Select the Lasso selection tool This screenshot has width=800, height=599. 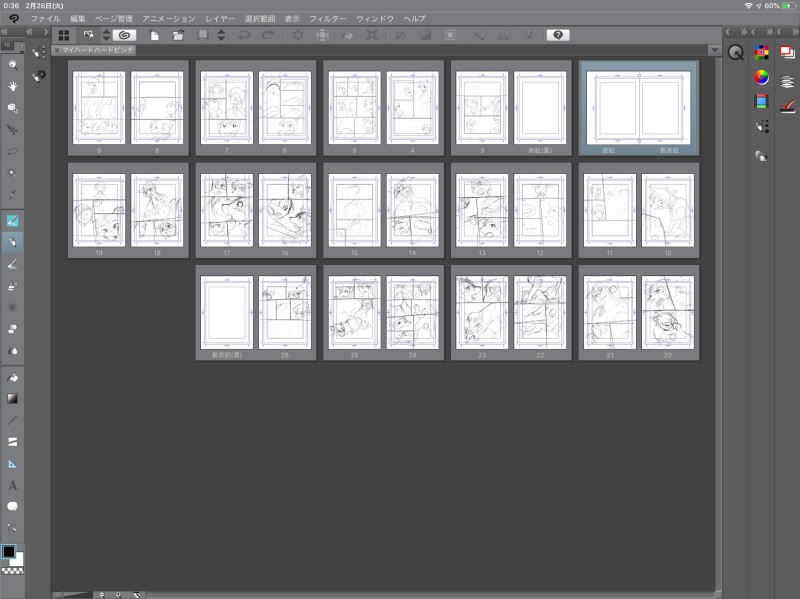click(x=12, y=152)
